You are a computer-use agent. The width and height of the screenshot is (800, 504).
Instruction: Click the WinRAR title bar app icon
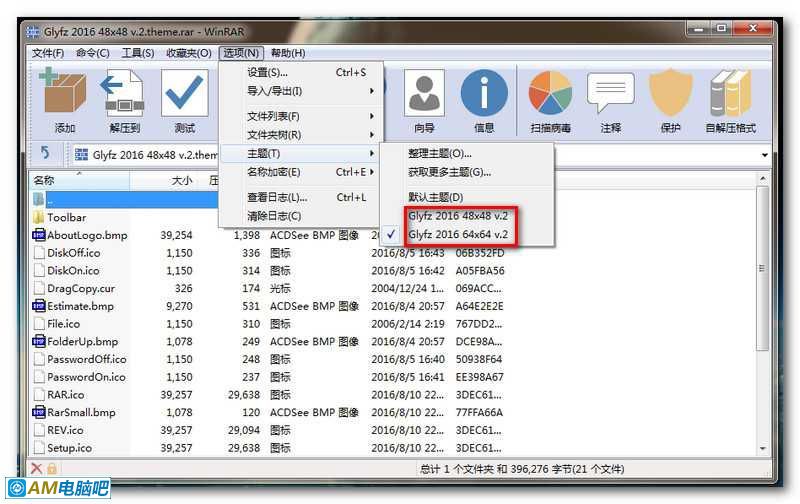[x=33, y=32]
